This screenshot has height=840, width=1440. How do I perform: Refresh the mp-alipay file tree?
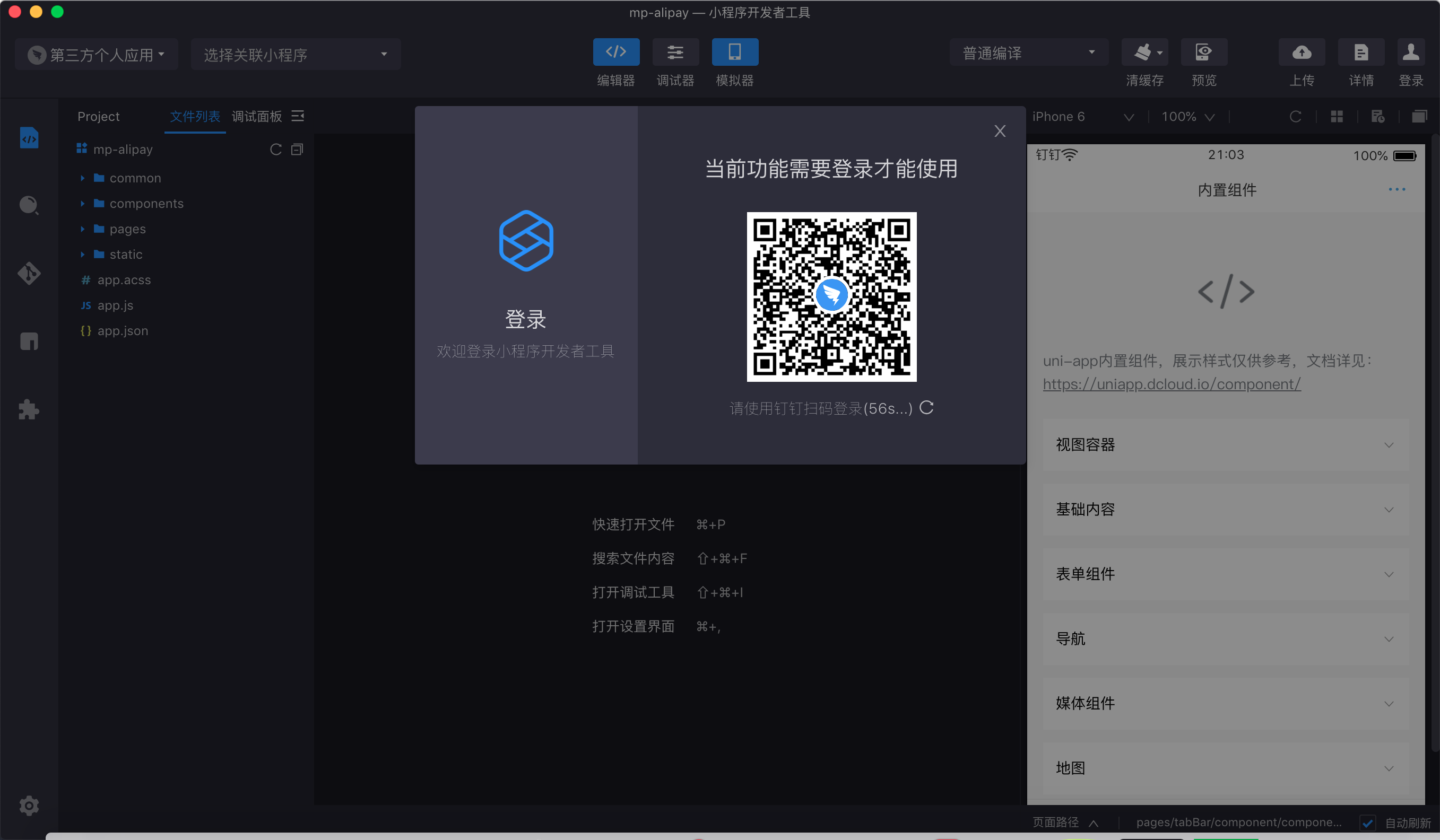pos(275,150)
